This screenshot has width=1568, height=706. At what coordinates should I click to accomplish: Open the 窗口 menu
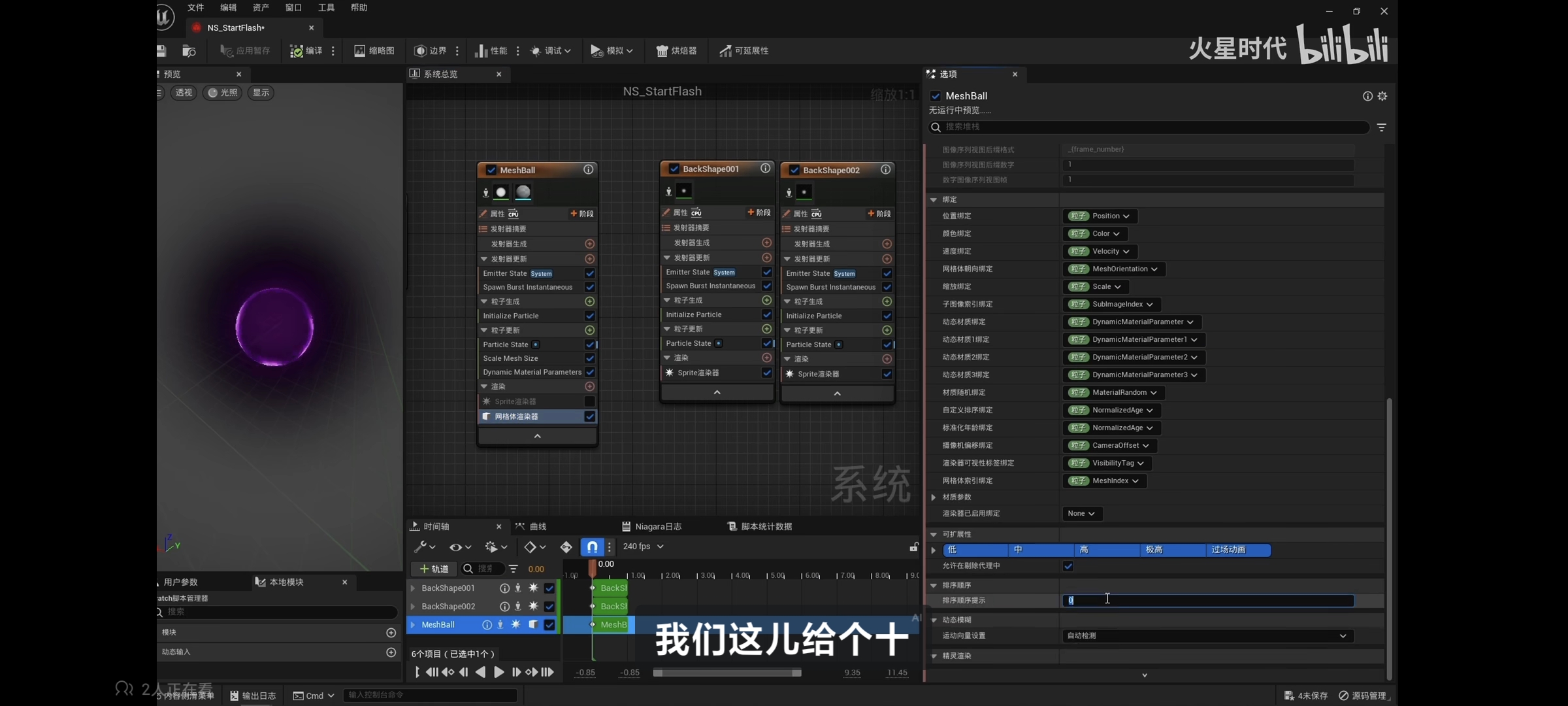tap(293, 8)
